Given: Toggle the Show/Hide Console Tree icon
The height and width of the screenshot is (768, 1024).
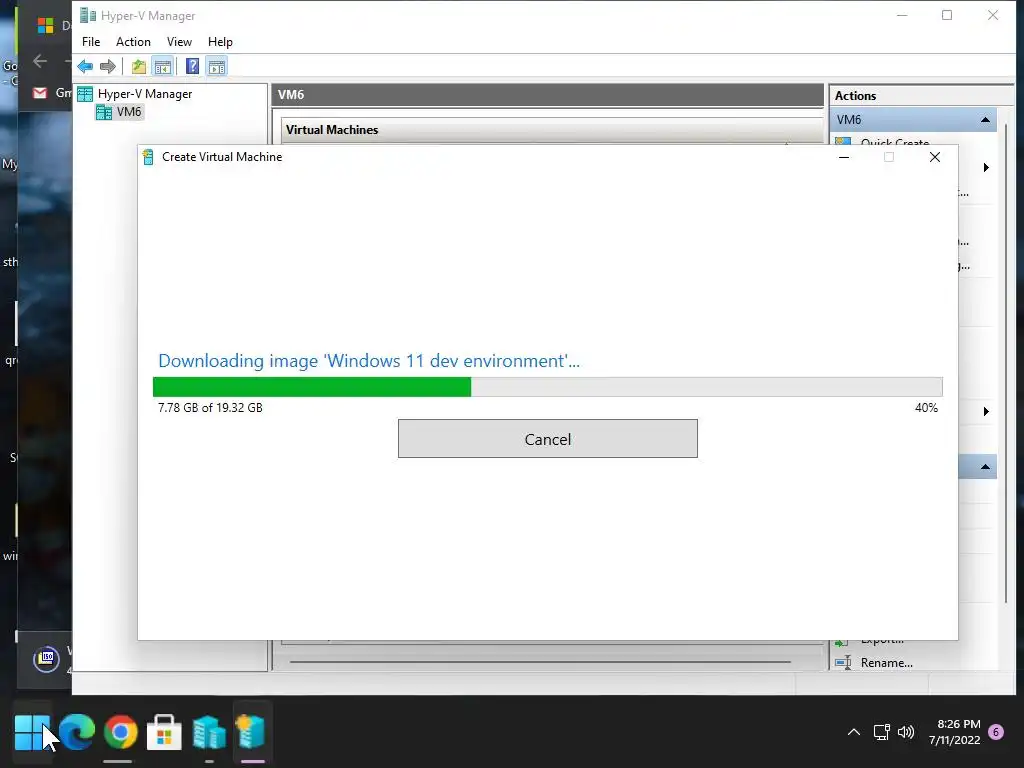Looking at the screenshot, I should (163, 66).
